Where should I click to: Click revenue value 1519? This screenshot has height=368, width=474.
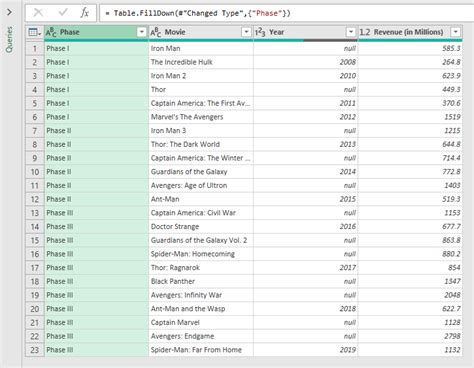point(410,117)
